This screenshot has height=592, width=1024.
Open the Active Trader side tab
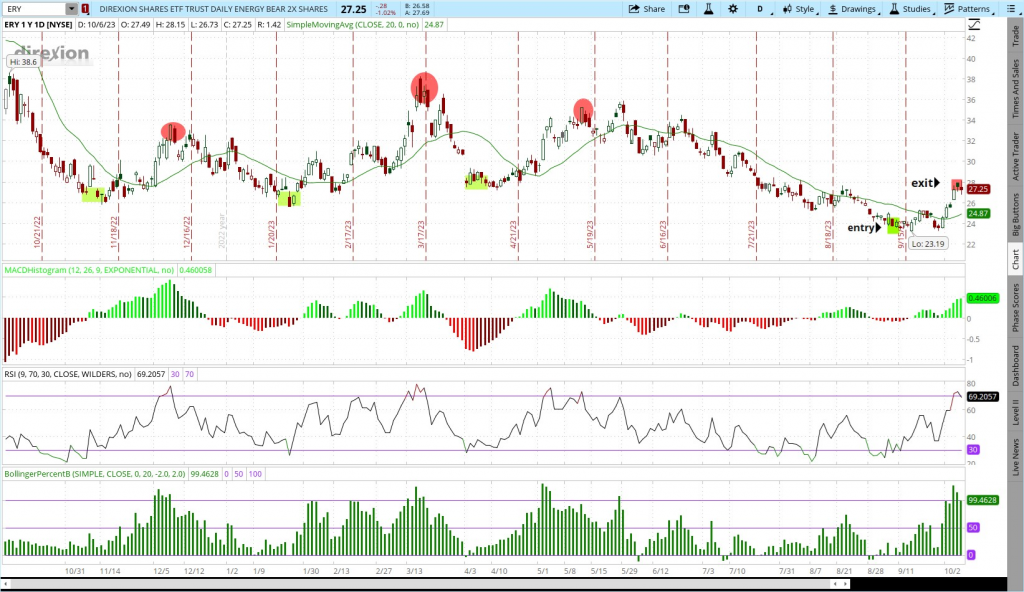pyautogui.click(x=1016, y=156)
